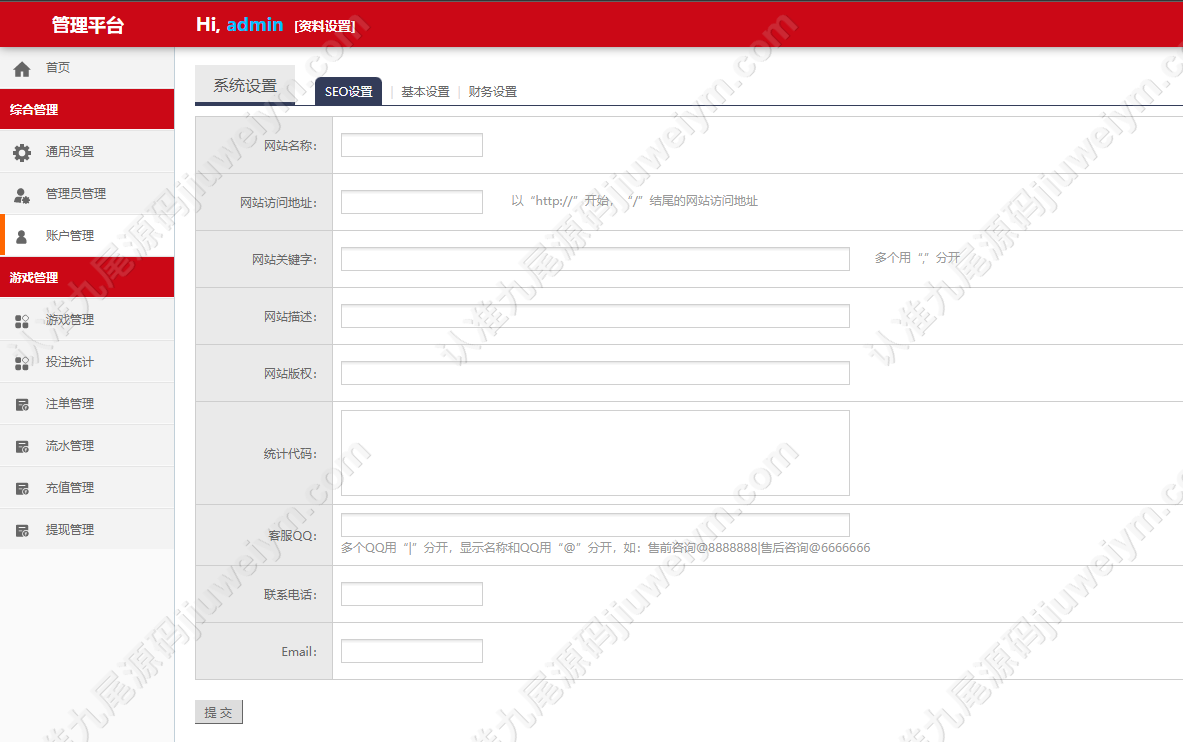Focus the Email input field

click(x=412, y=651)
